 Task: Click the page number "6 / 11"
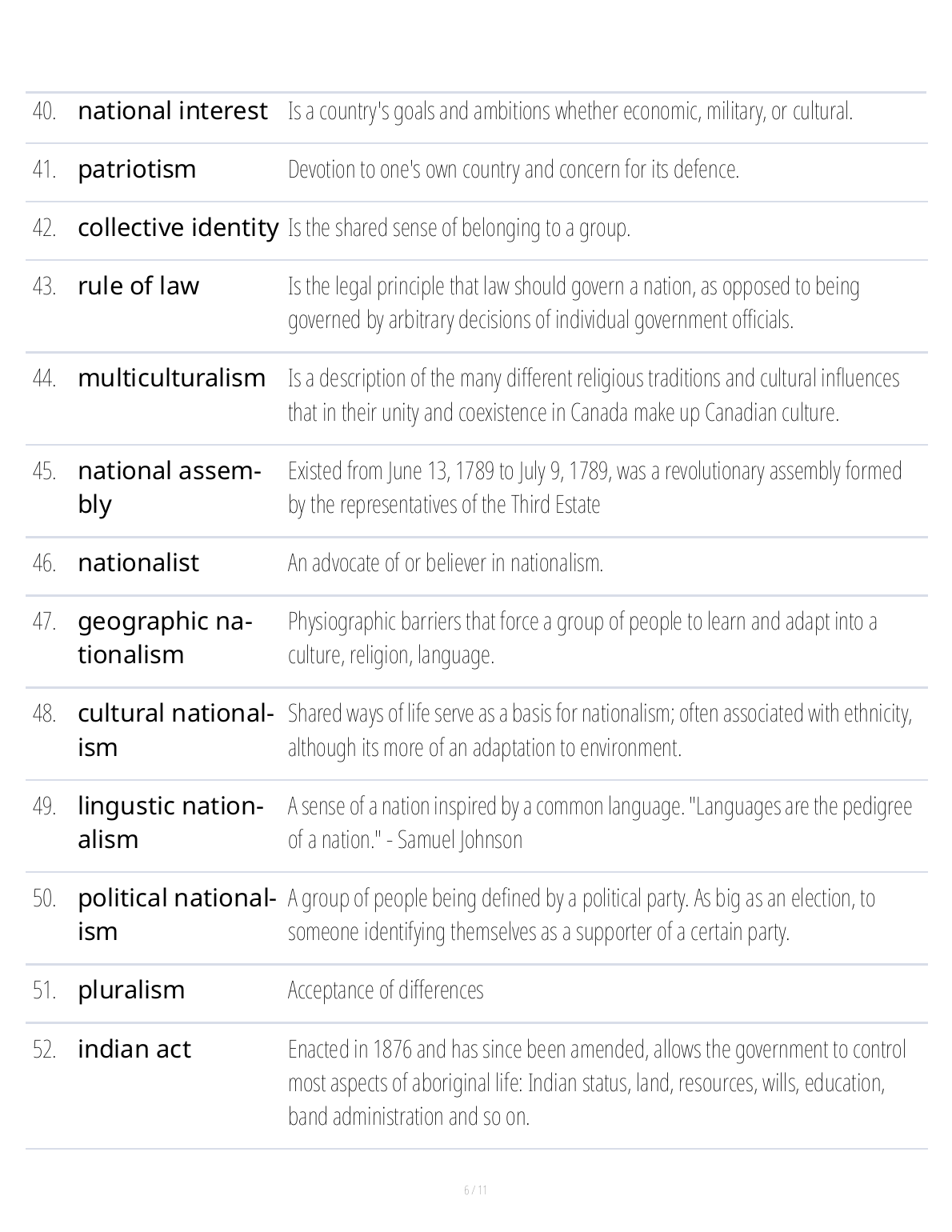coord(475,1190)
